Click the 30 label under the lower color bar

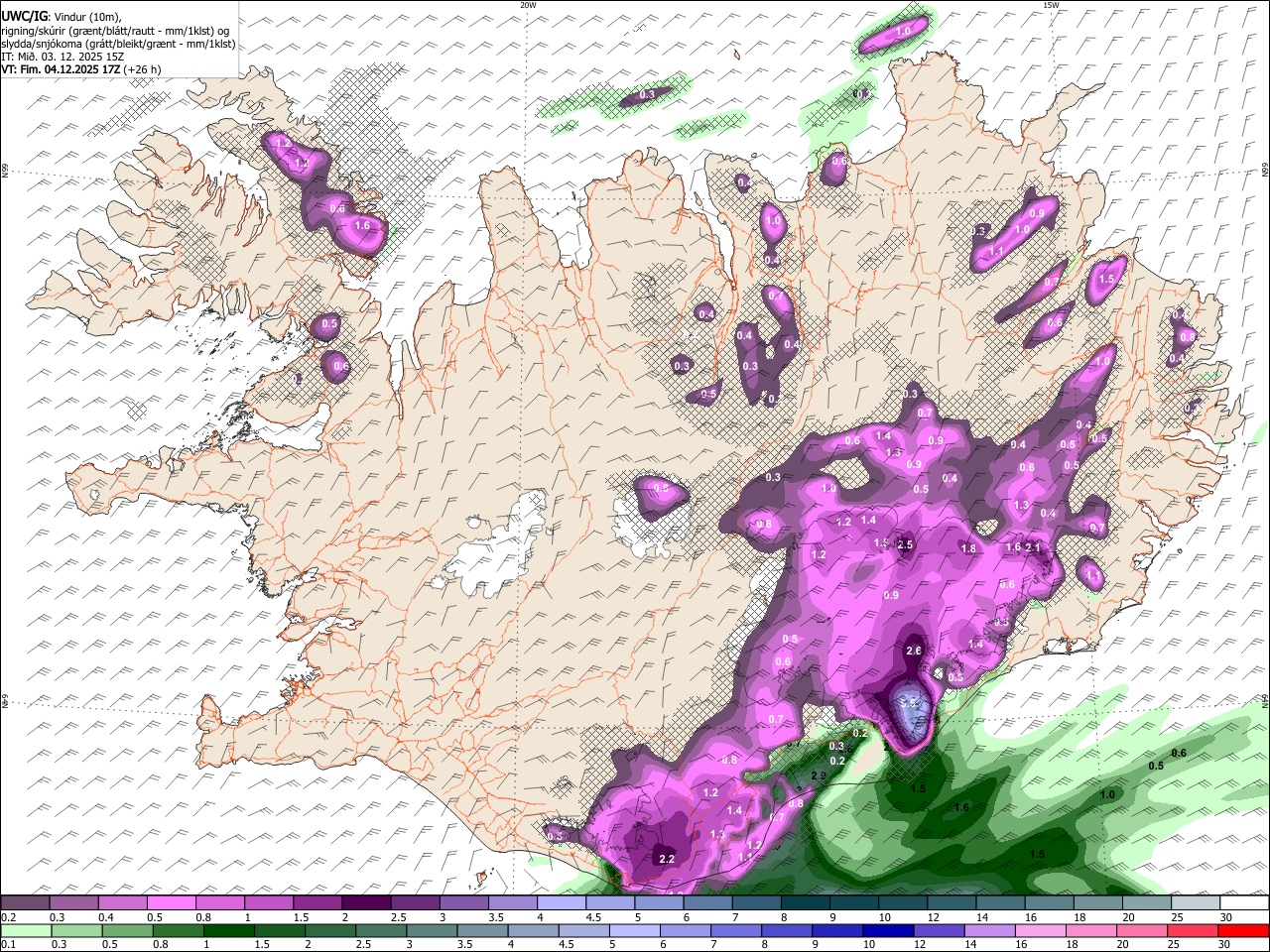coord(1223,944)
